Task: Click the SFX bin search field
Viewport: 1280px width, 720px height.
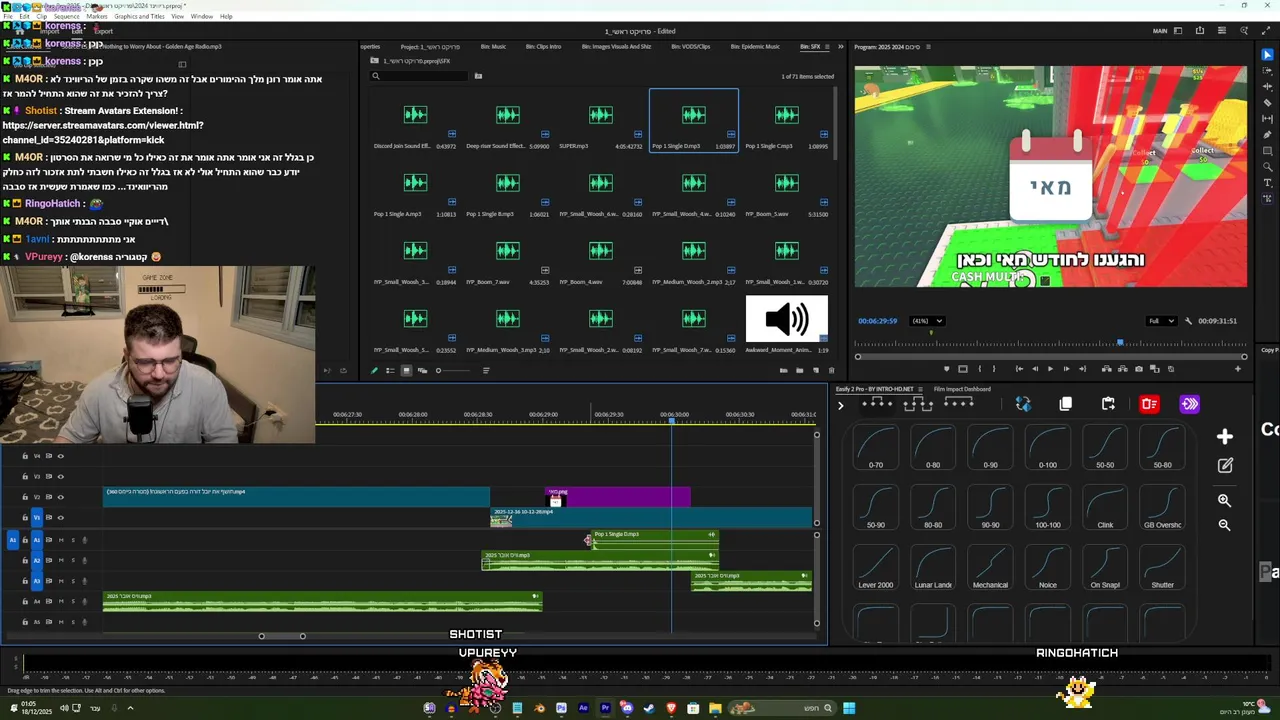Action: tap(420, 76)
